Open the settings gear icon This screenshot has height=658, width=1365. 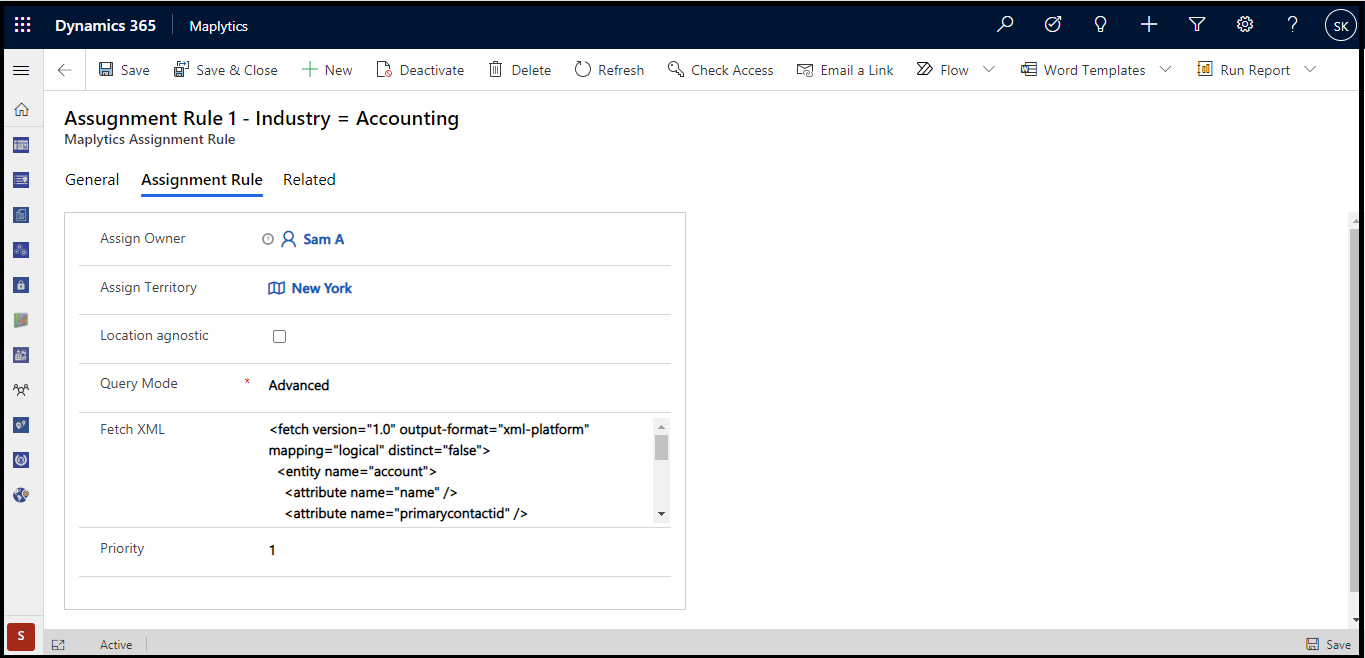[x=1245, y=26]
